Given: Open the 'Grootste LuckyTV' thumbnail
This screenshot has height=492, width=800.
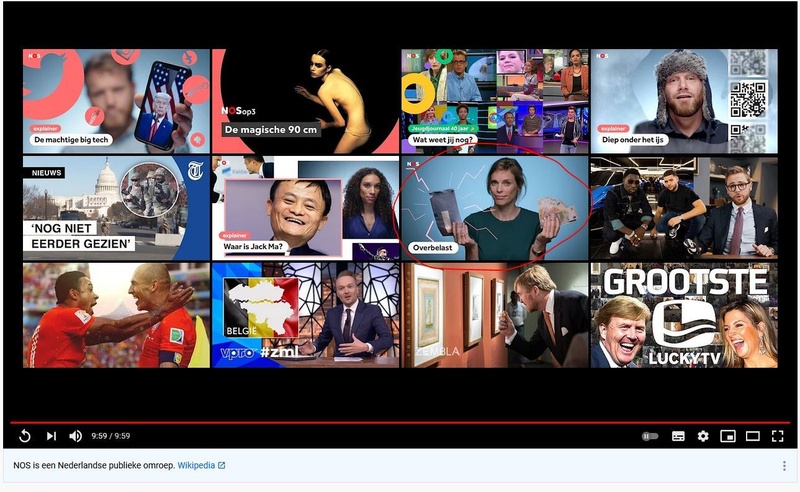Looking at the screenshot, I should pos(684,315).
